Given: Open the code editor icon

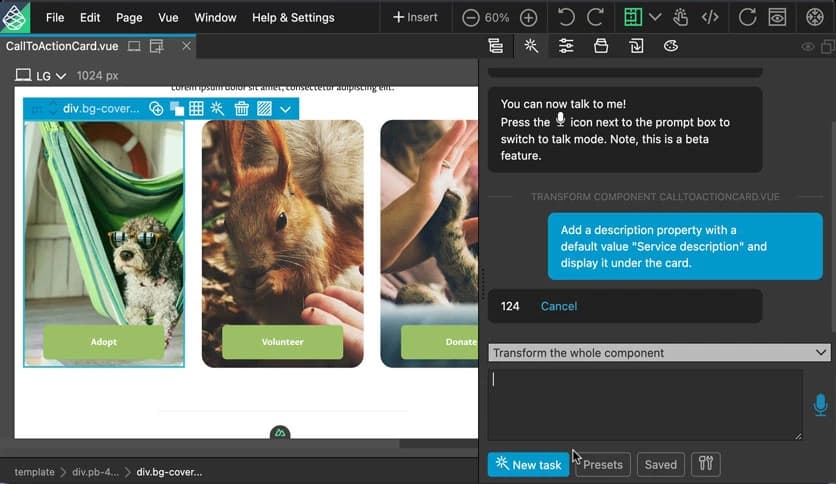Looking at the screenshot, I should click(710, 17).
